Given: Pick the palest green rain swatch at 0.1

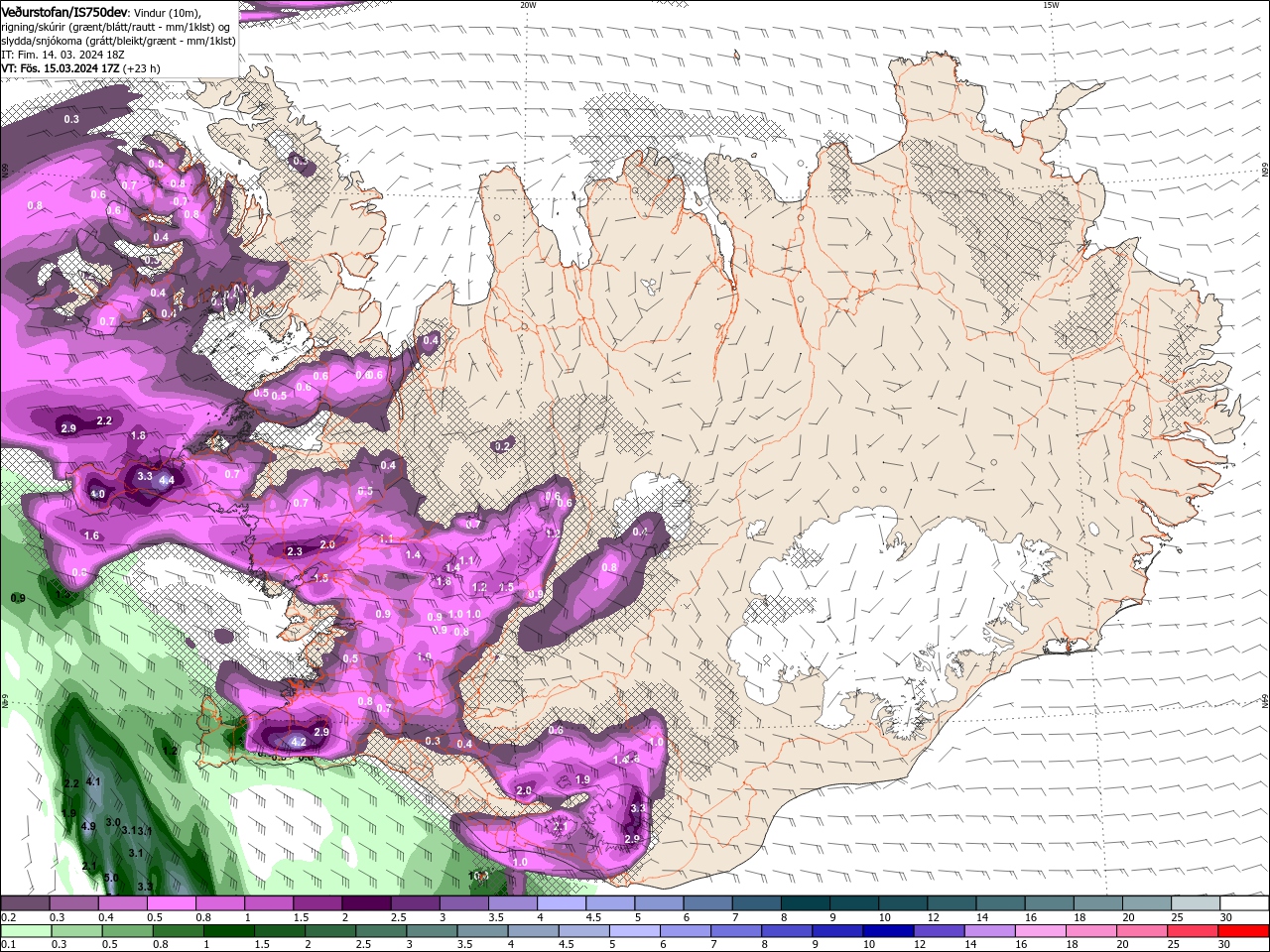Looking at the screenshot, I should 24,931.
